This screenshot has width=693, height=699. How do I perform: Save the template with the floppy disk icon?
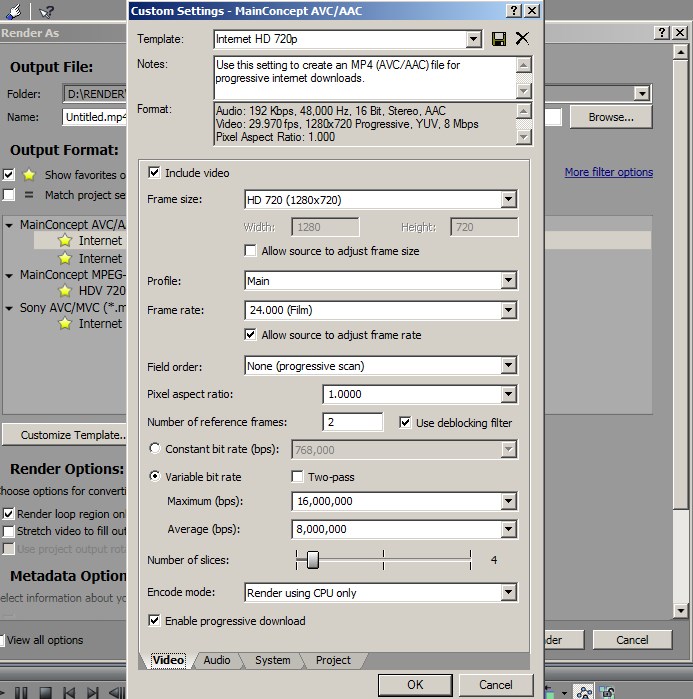[x=499, y=39]
